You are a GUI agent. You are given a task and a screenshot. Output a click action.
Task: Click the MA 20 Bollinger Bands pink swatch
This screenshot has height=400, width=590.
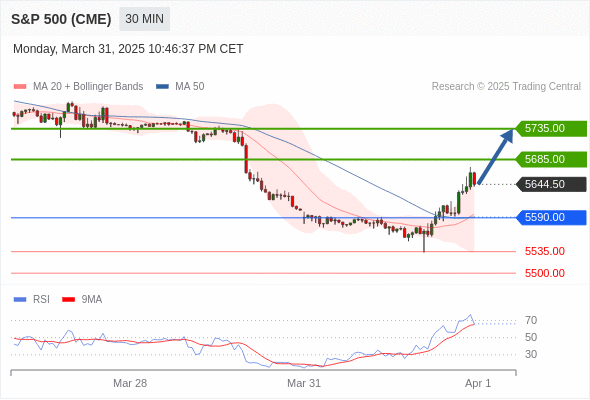20,87
